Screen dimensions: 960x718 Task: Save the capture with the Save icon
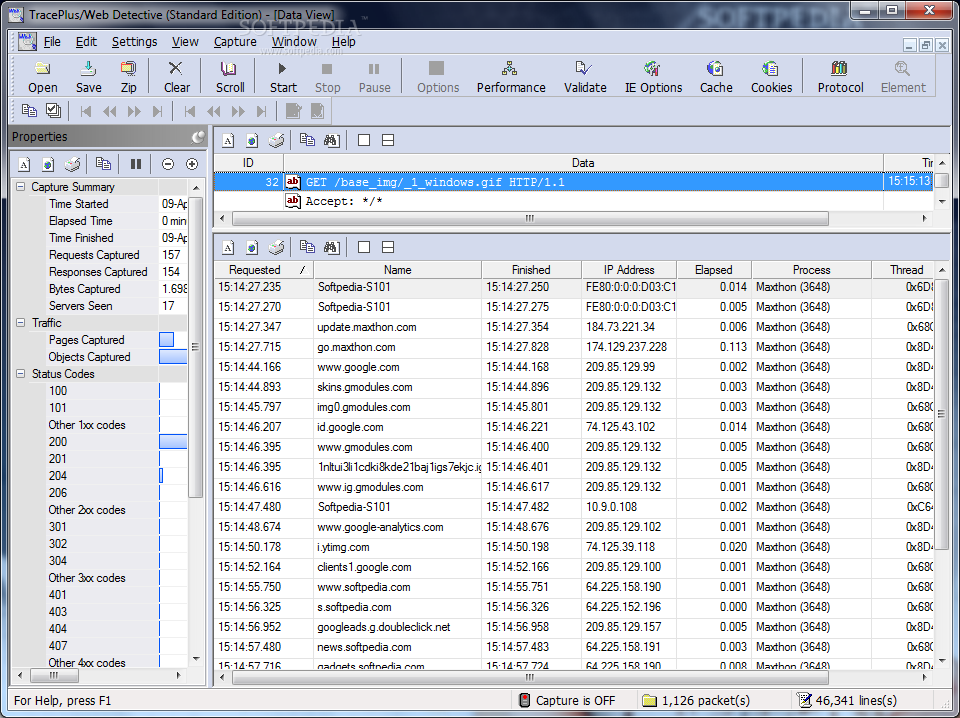click(x=89, y=77)
